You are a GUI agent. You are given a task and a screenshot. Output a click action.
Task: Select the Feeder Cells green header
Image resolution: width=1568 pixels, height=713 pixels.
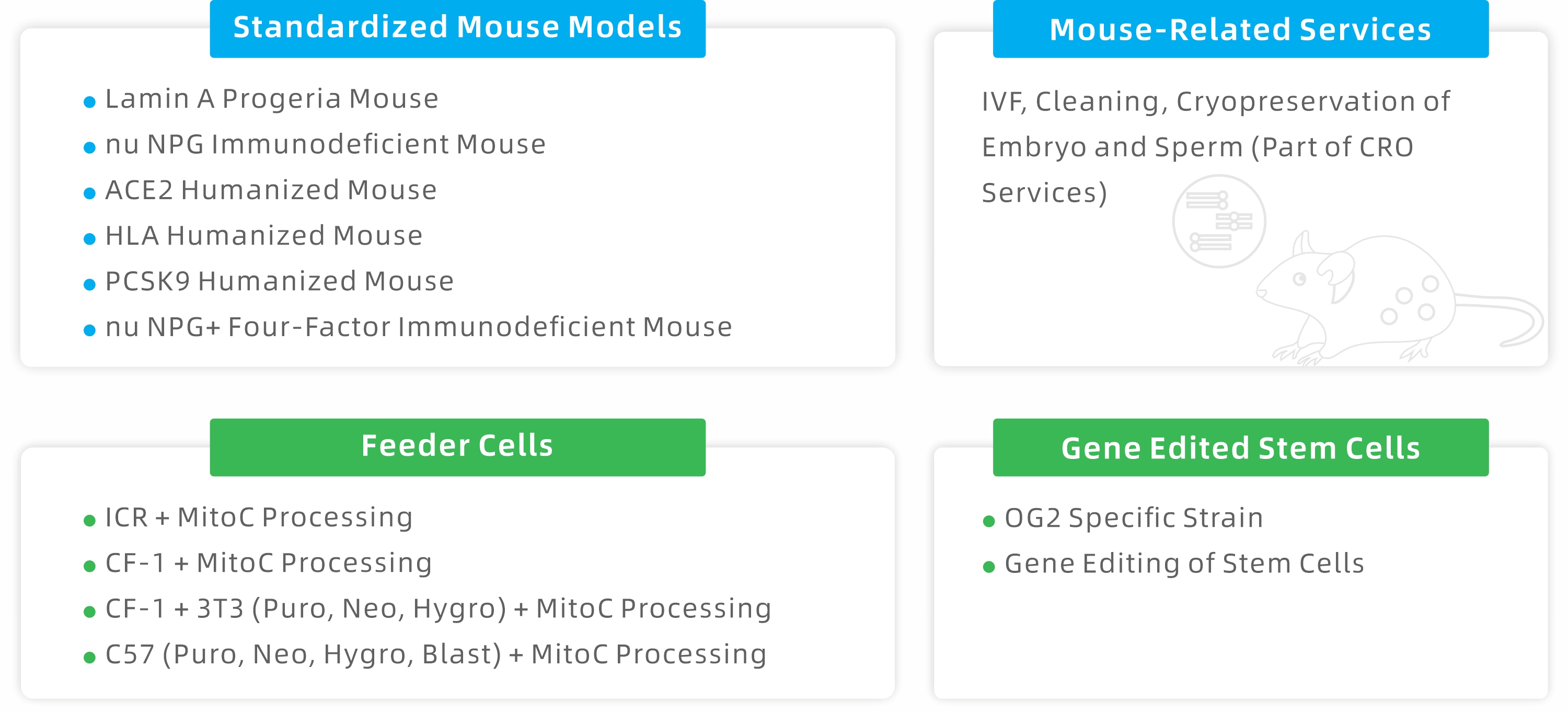tap(458, 447)
